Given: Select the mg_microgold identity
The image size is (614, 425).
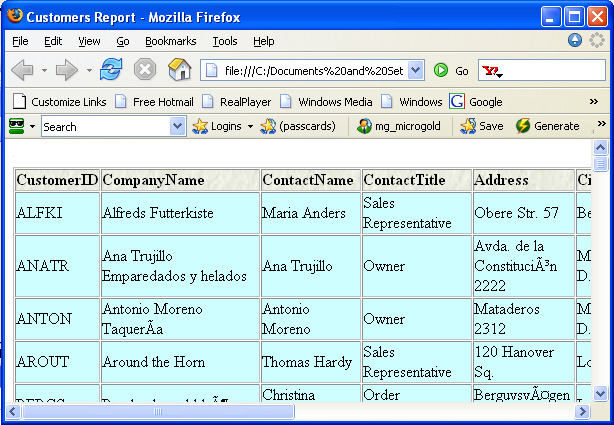Looking at the screenshot, I should [399, 126].
